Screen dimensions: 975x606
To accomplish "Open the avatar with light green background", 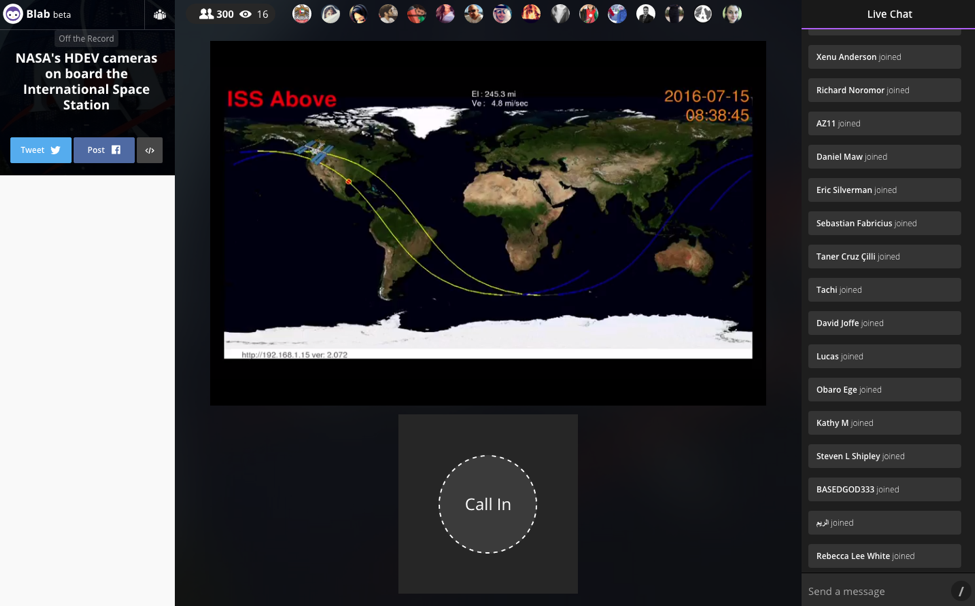I will click(x=732, y=14).
